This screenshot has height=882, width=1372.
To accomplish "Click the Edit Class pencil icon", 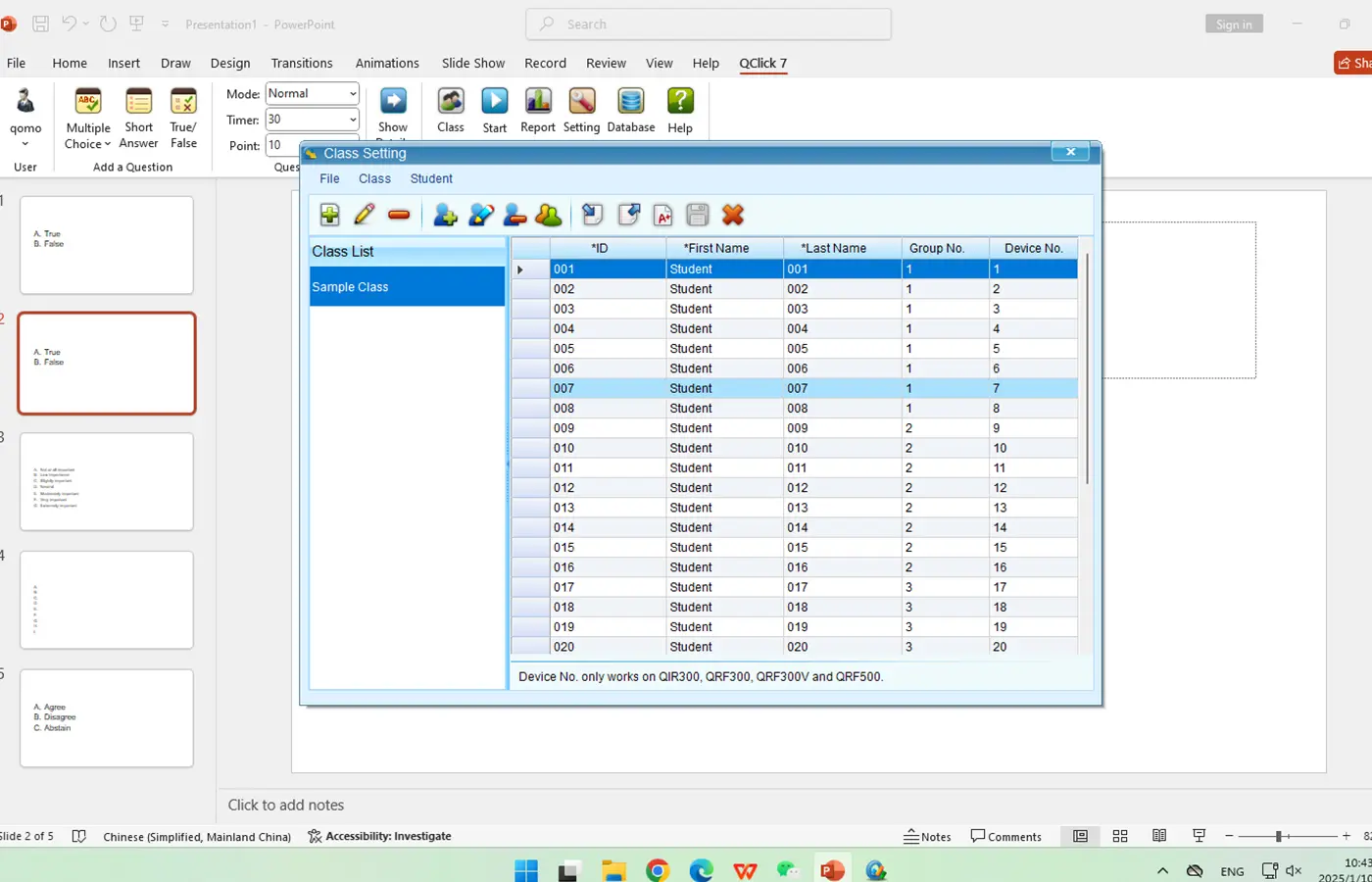I will click(365, 215).
